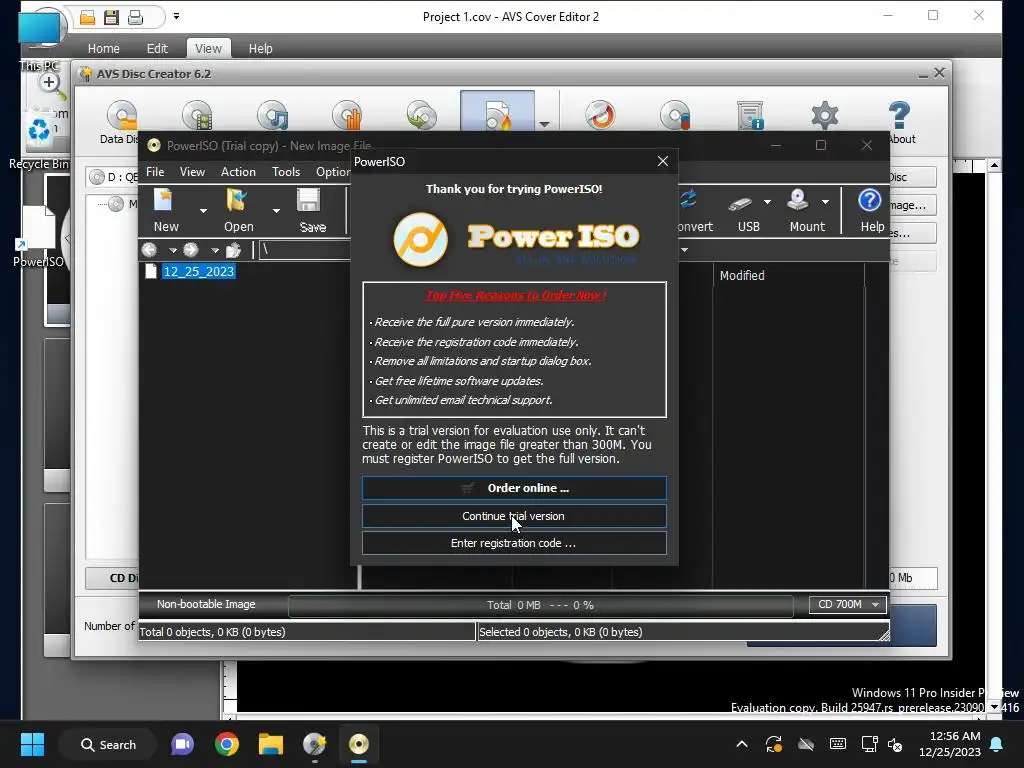Open File Explorer from the taskbar
1024x768 pixels.
270,744
